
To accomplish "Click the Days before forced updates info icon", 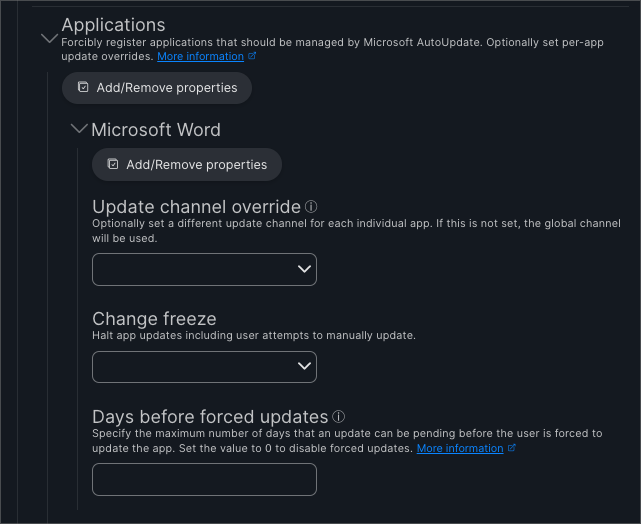I will (338, 417).
